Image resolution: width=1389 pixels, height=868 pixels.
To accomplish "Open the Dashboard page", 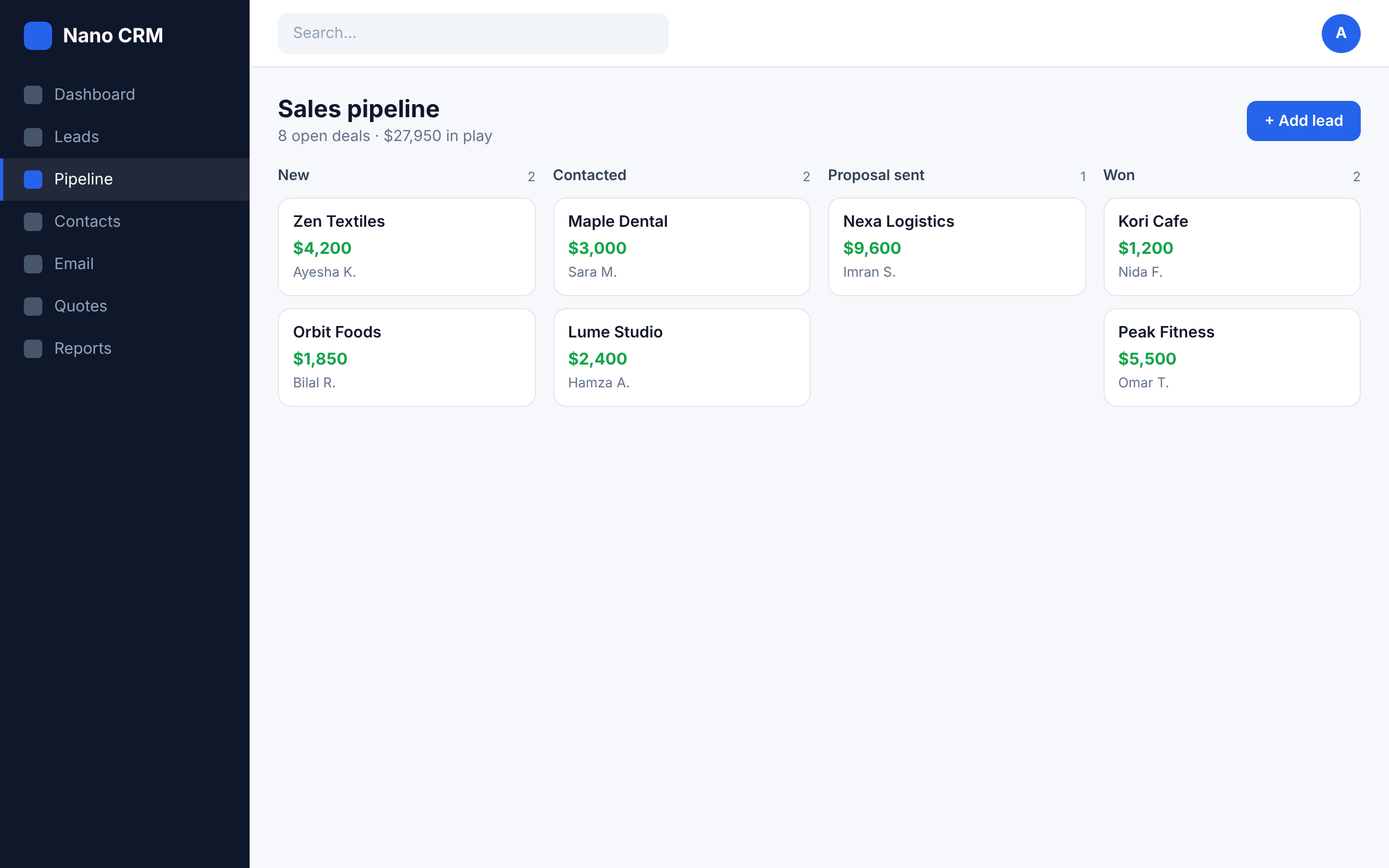I will click(x=125, y=95).
